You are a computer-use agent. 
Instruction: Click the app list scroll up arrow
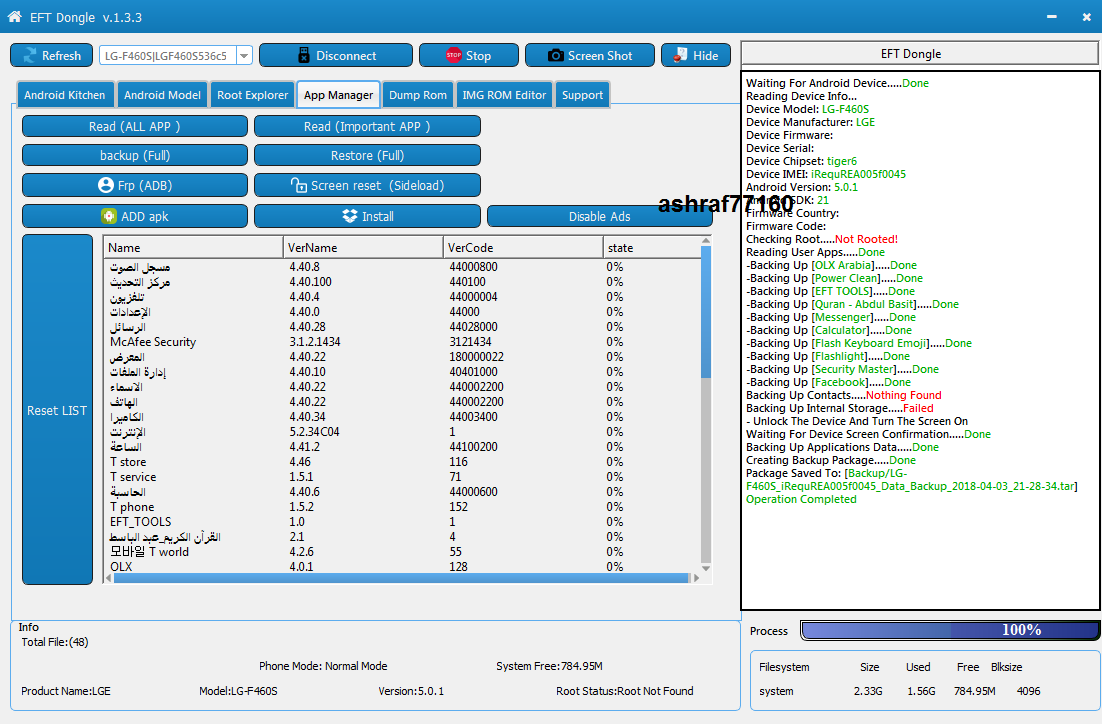pos(706,241)
